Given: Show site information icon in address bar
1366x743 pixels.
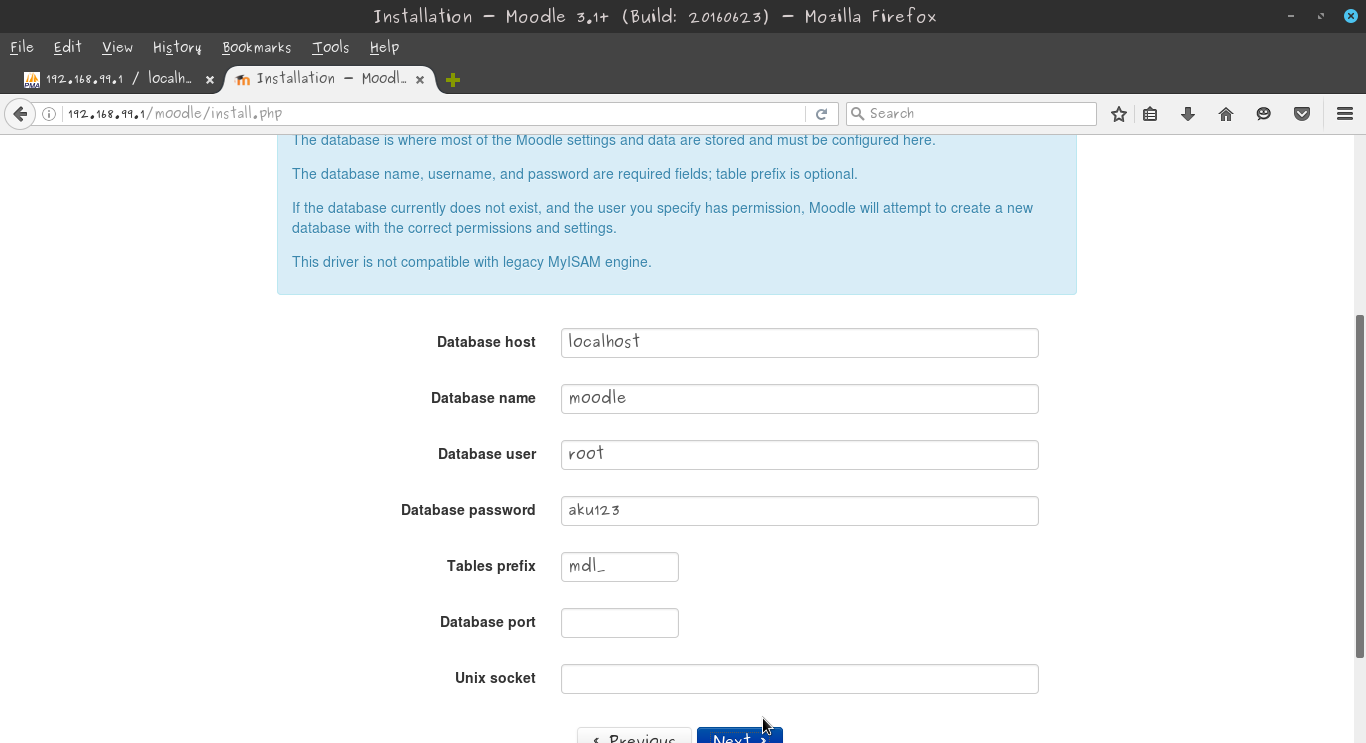Looking at the screenshot, I should pyautogui.click(x=49, y=114).
